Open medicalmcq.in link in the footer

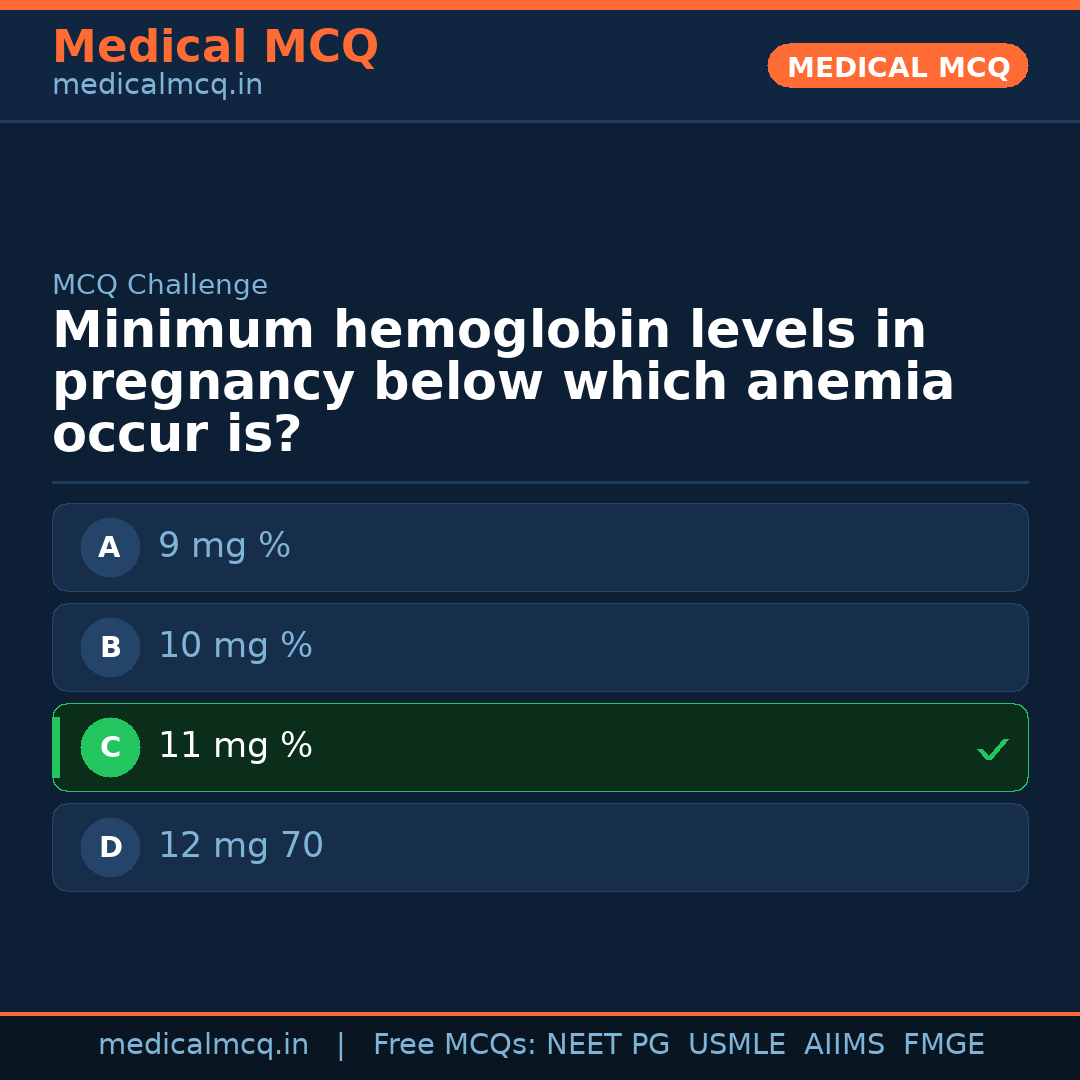[x=203, y=1045]
